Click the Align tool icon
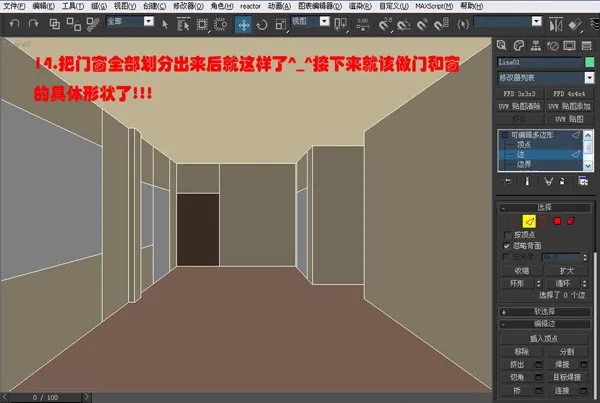 pos(575,25)
